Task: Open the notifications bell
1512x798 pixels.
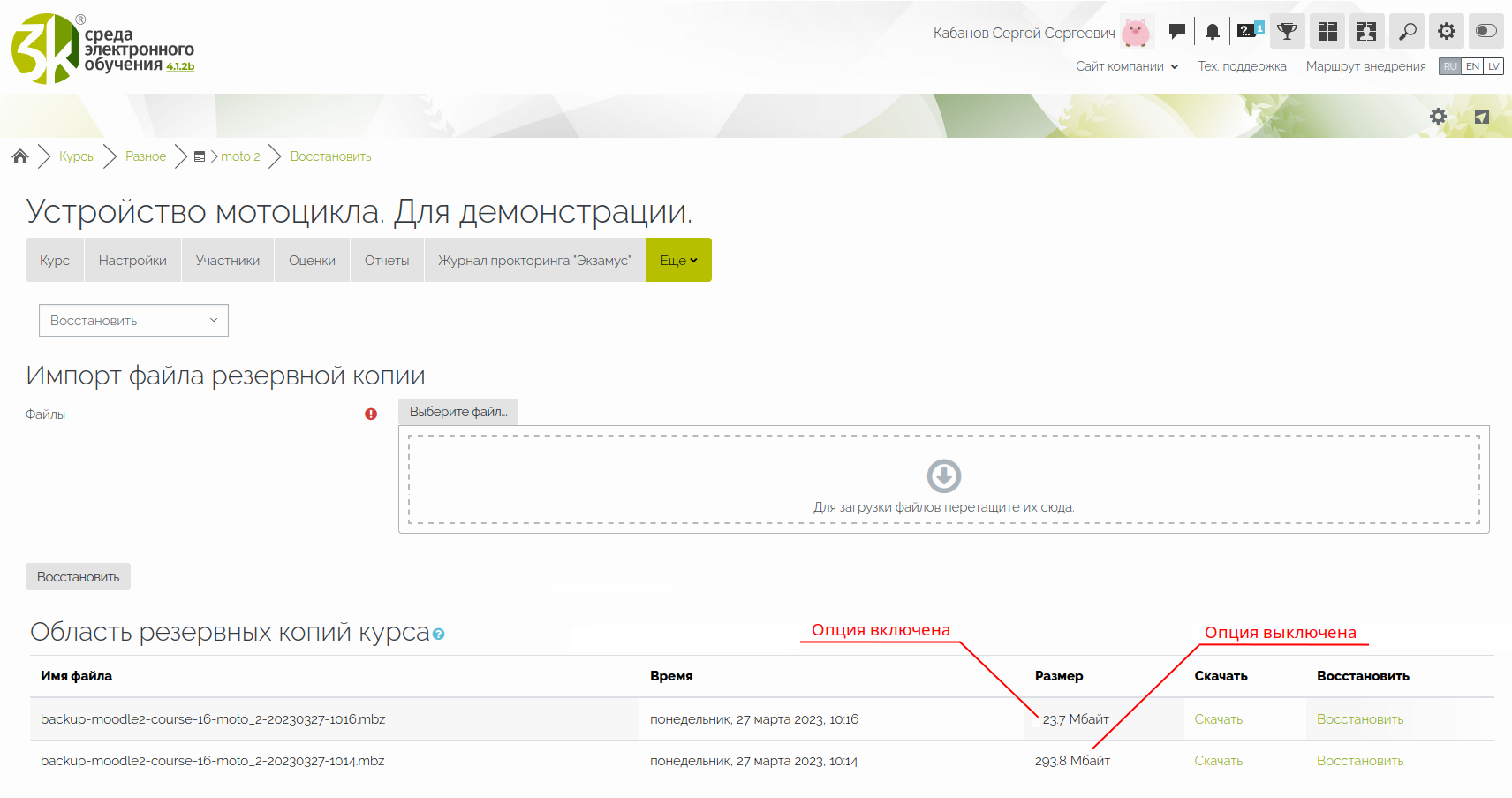Action: point(1213,32)
